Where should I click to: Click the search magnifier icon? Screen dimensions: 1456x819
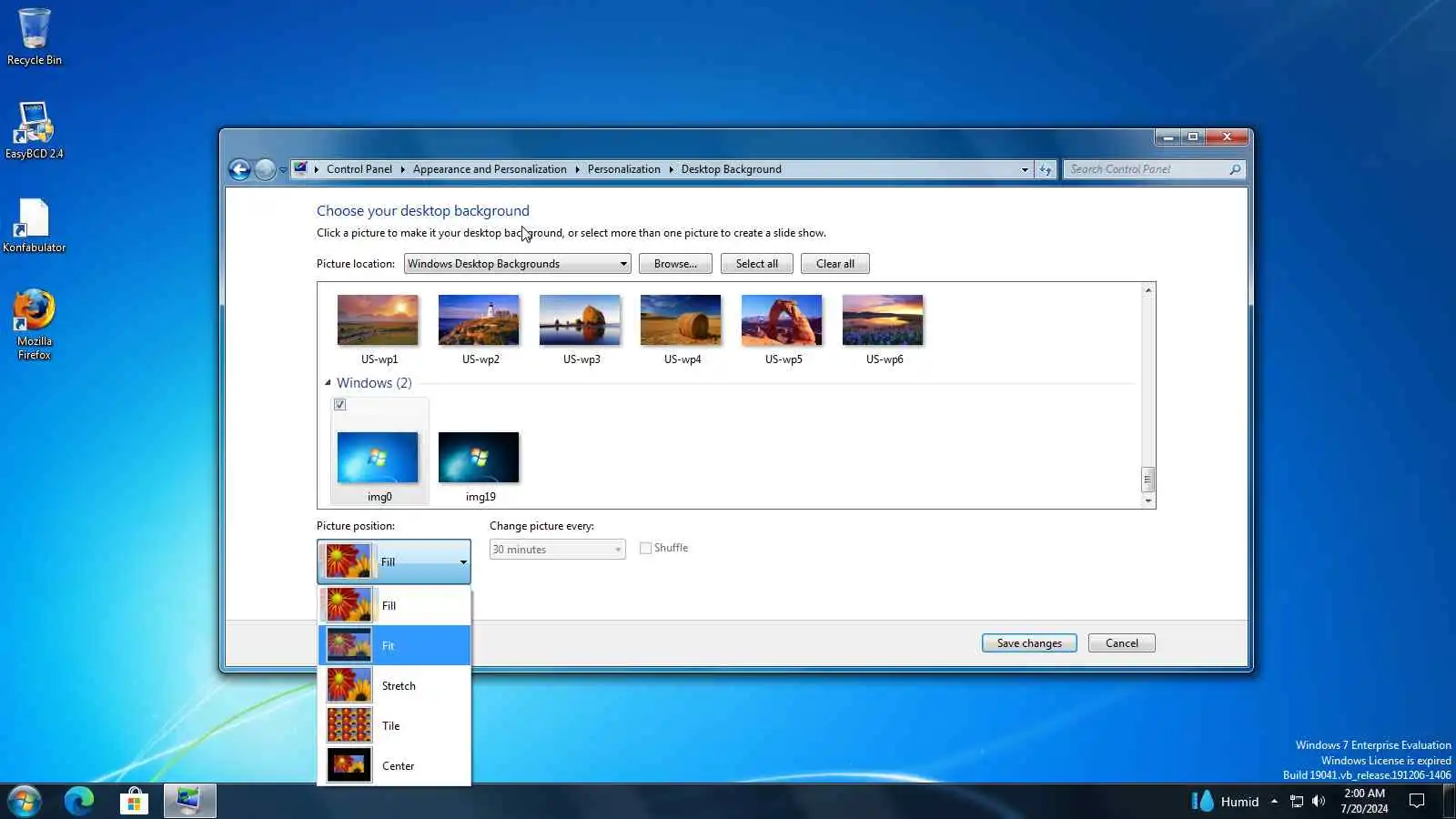pos(1235,169)
